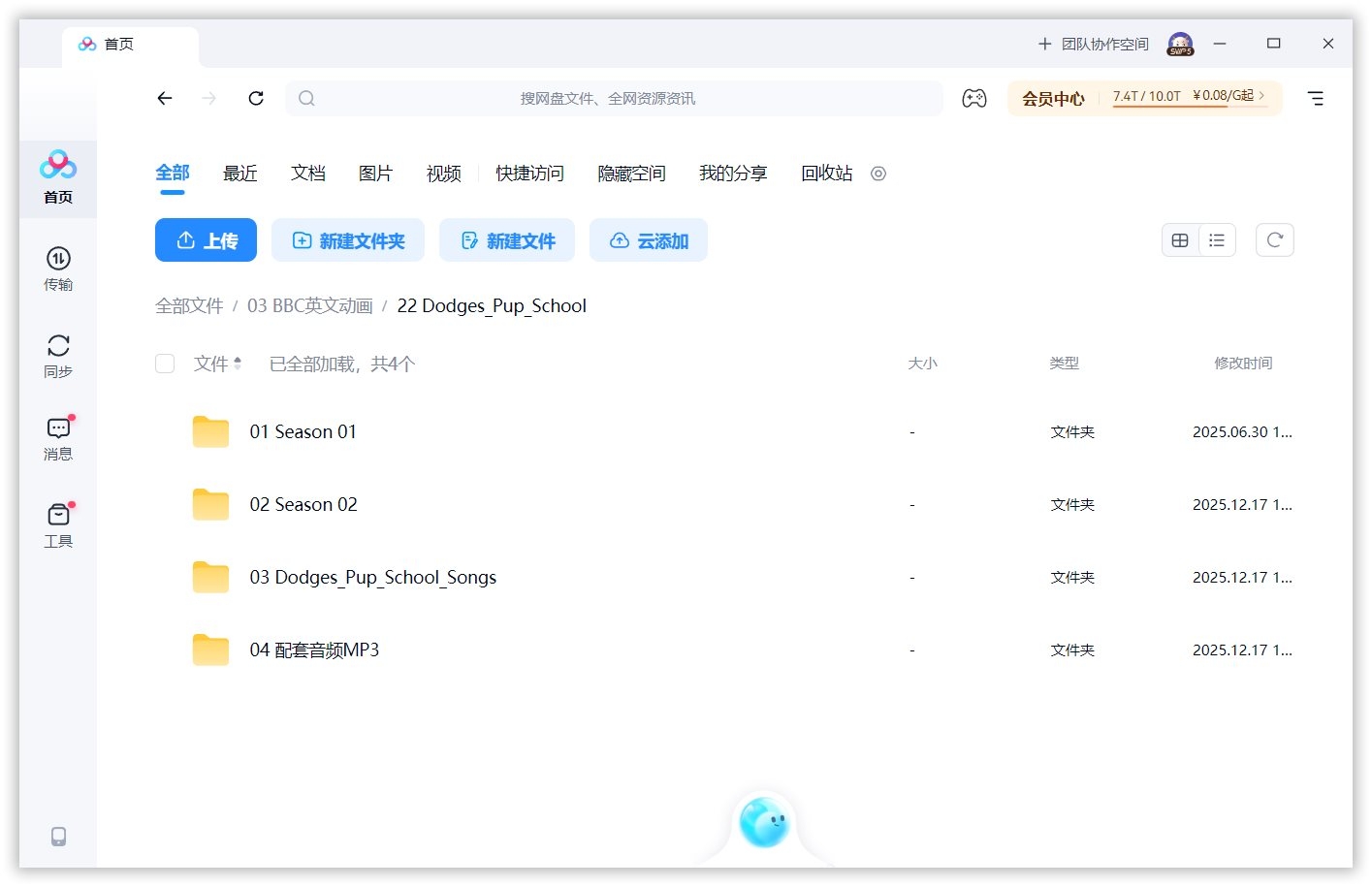
Task: Click the game controller icon beside search bar
Action: [973, 98]
